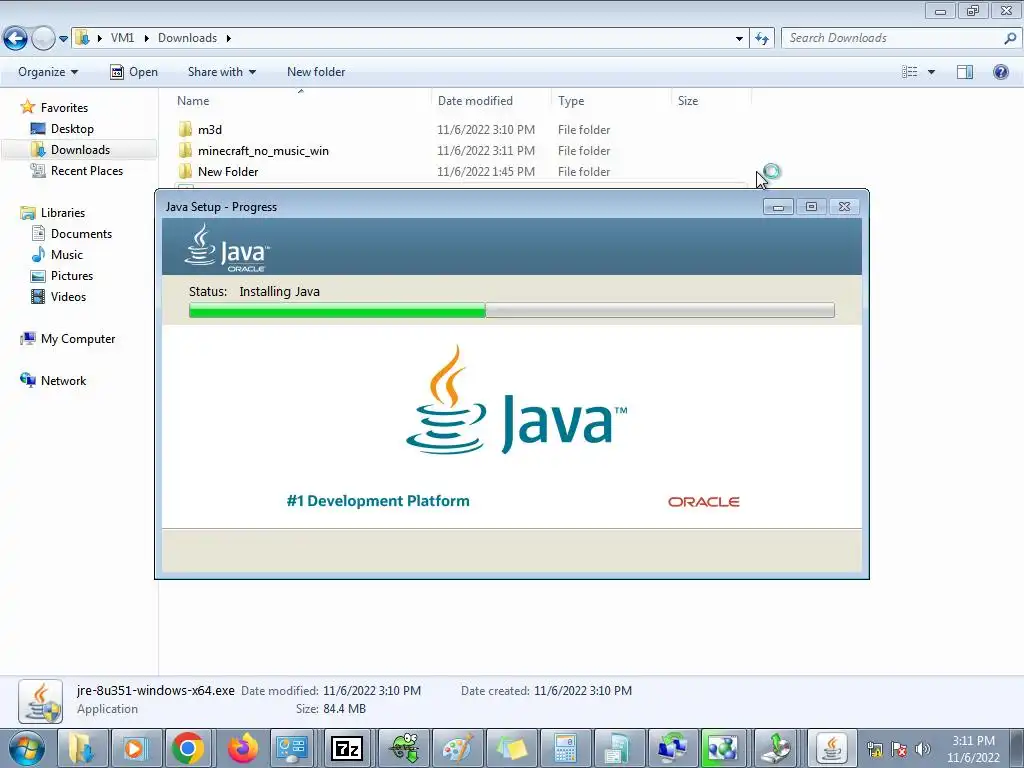
Task: Open the recent locations dropdown arrow
Action: point(63,39)
